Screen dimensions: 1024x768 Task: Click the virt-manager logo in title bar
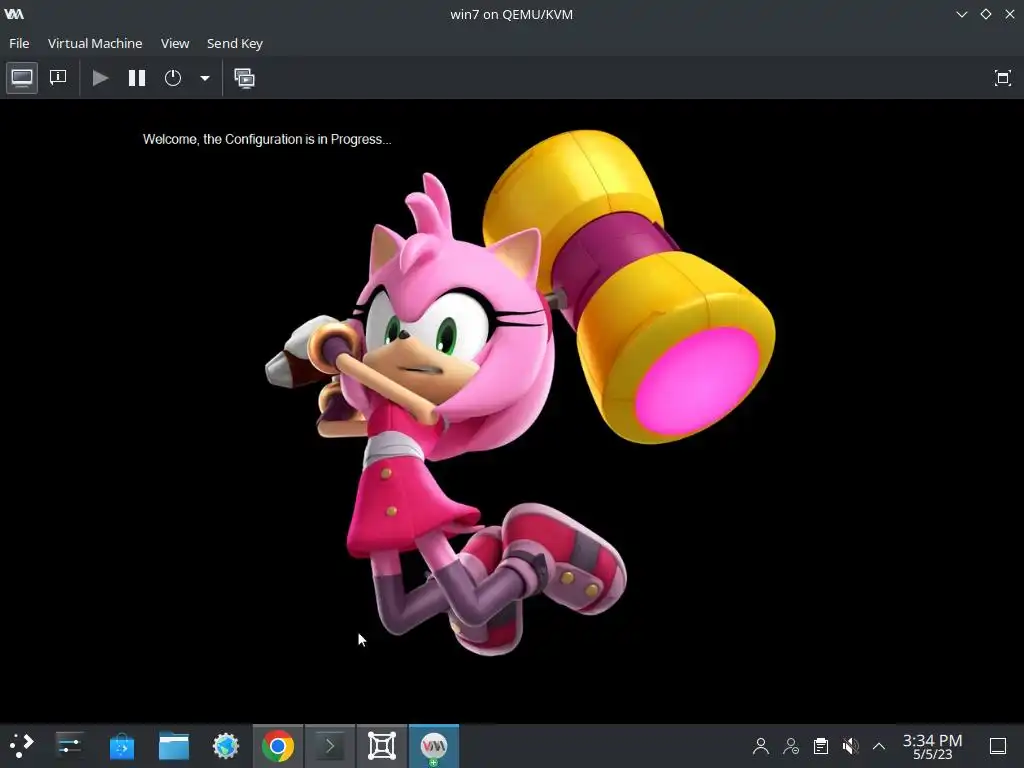(14, 14)
